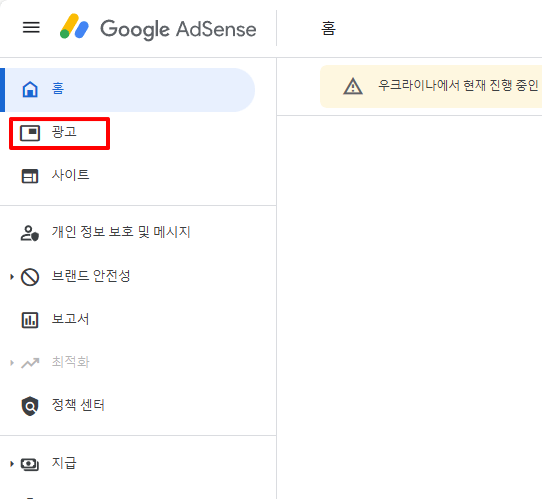Click the warning triangle icon in banner

coord(353,86)
